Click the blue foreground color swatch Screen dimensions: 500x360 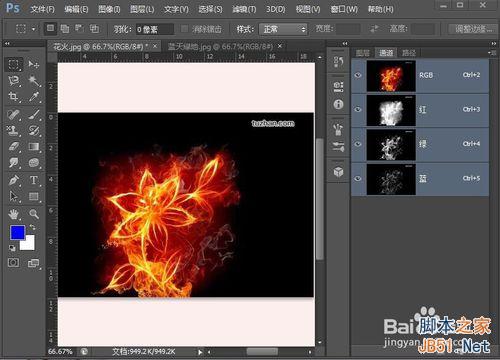[x=17, y=232]
